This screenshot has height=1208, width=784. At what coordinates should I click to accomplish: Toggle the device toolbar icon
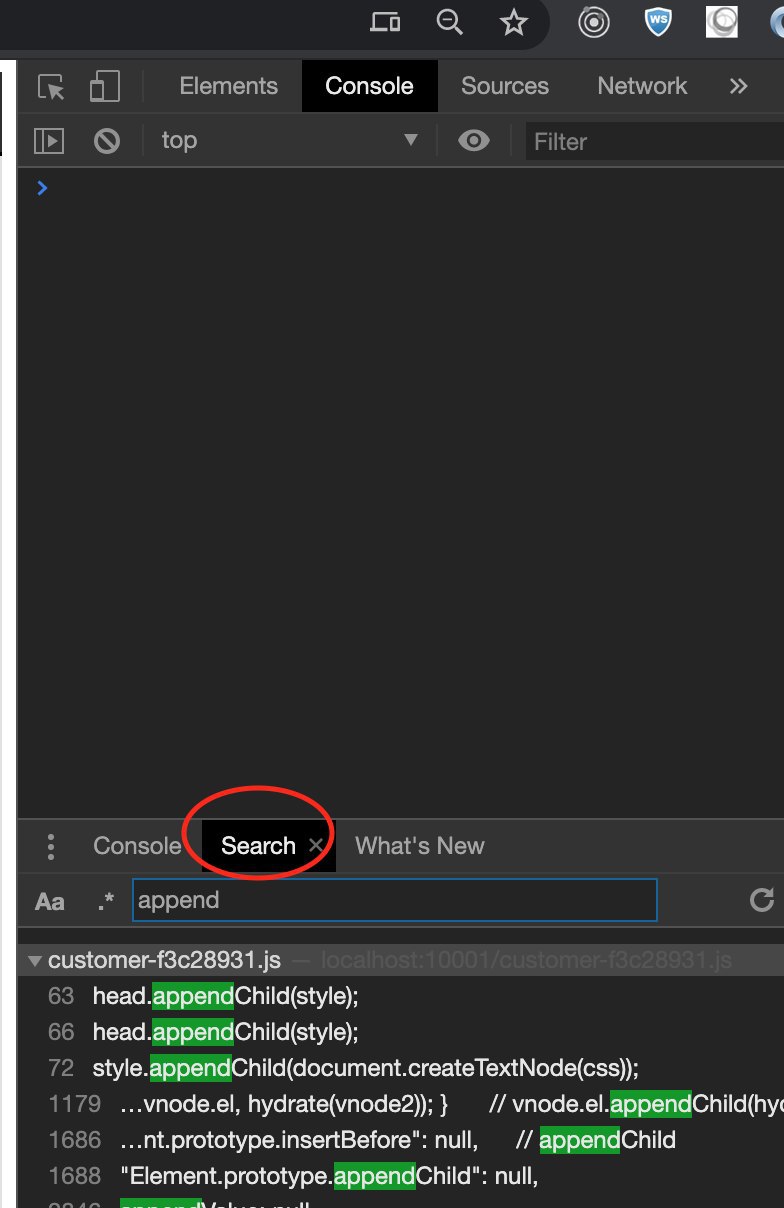104,87
